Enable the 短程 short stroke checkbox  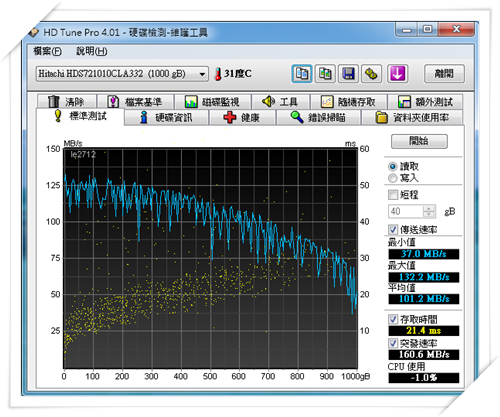393,194
